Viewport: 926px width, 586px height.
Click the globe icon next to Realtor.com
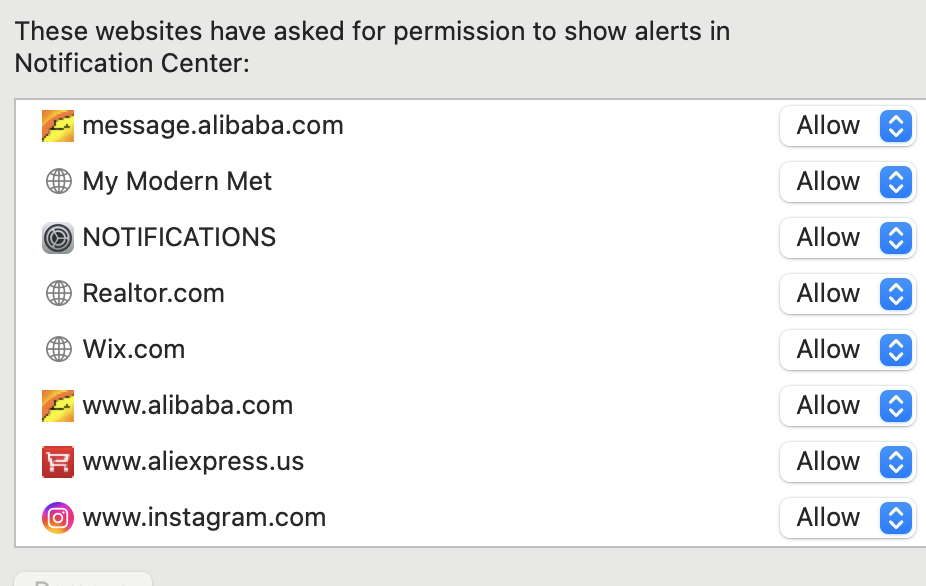click(58, 293)
